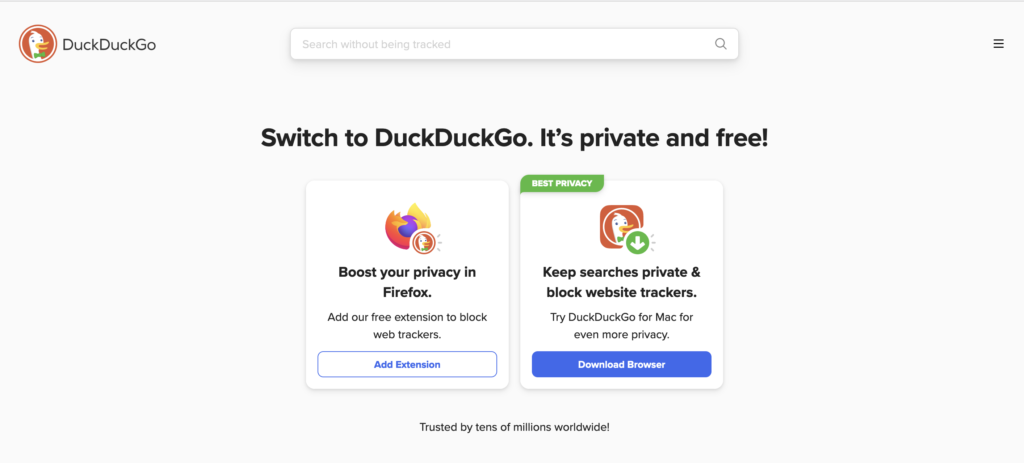Click the Trusted by tens of millions text
This screenshot has height=463, width=1024.
[x=515, y=428]
